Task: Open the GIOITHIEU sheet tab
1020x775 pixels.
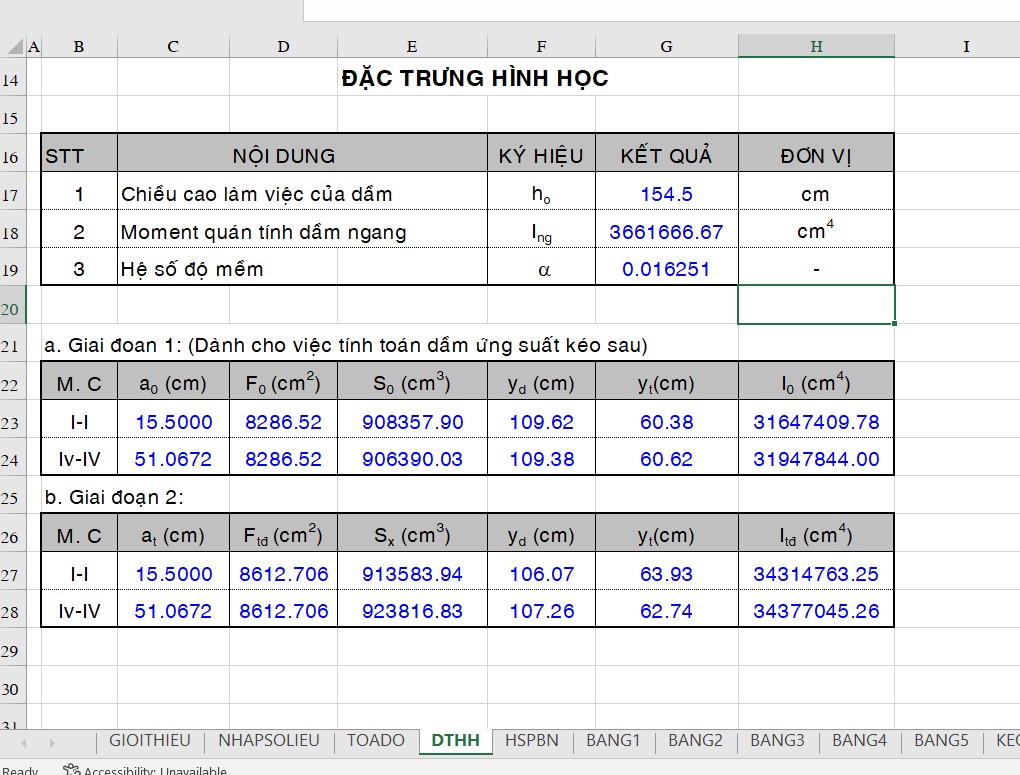Action: point(150,741)
